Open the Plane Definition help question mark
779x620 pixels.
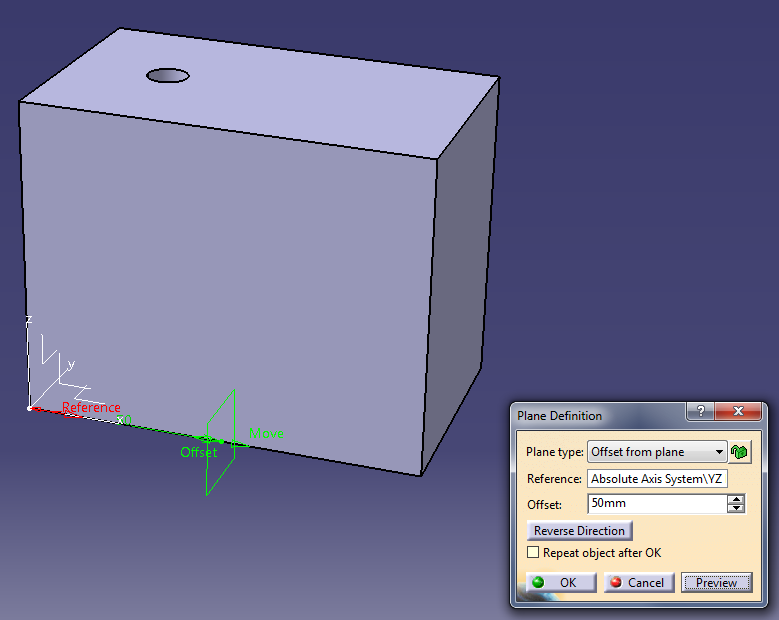tap(700, 413)
